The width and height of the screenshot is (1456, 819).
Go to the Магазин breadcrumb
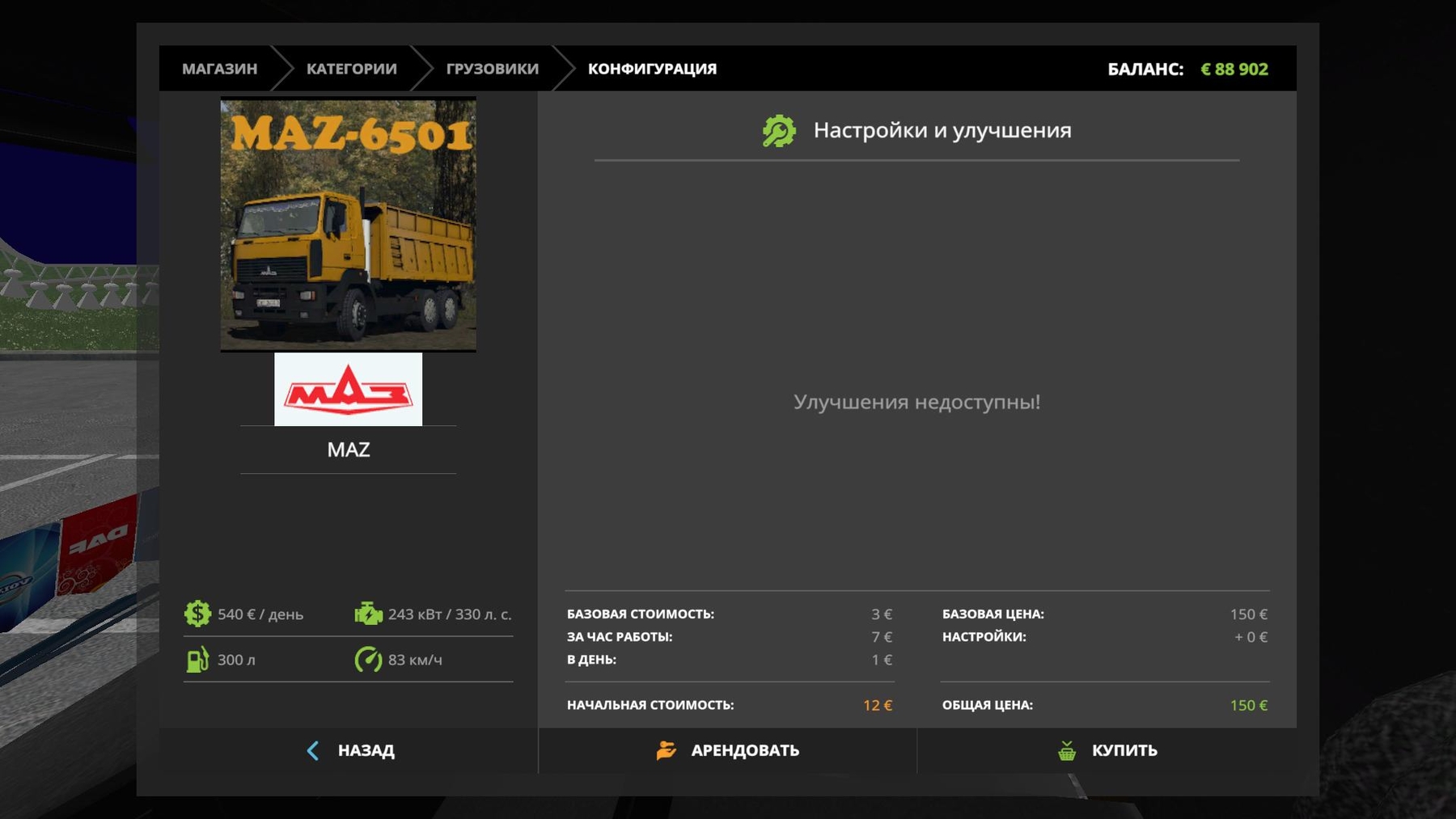coord(219,69)
